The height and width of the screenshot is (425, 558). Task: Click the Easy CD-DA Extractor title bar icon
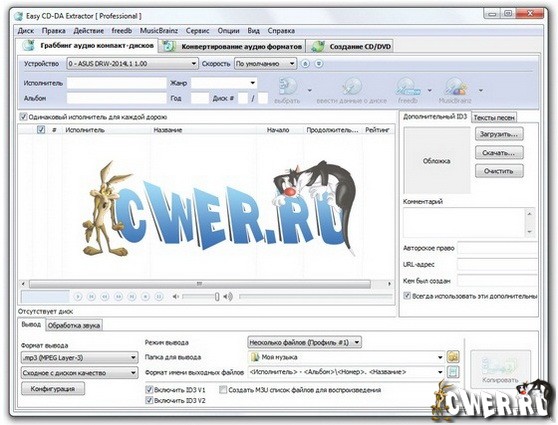19,16
